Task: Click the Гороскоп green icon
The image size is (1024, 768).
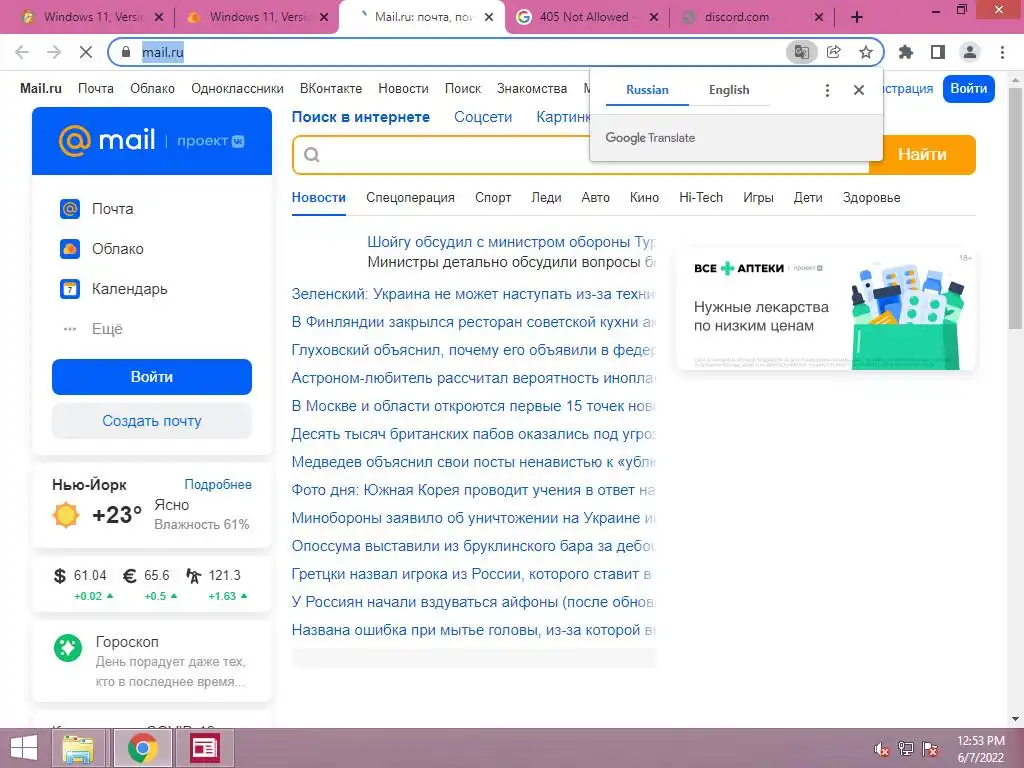Action: (68, 648)
